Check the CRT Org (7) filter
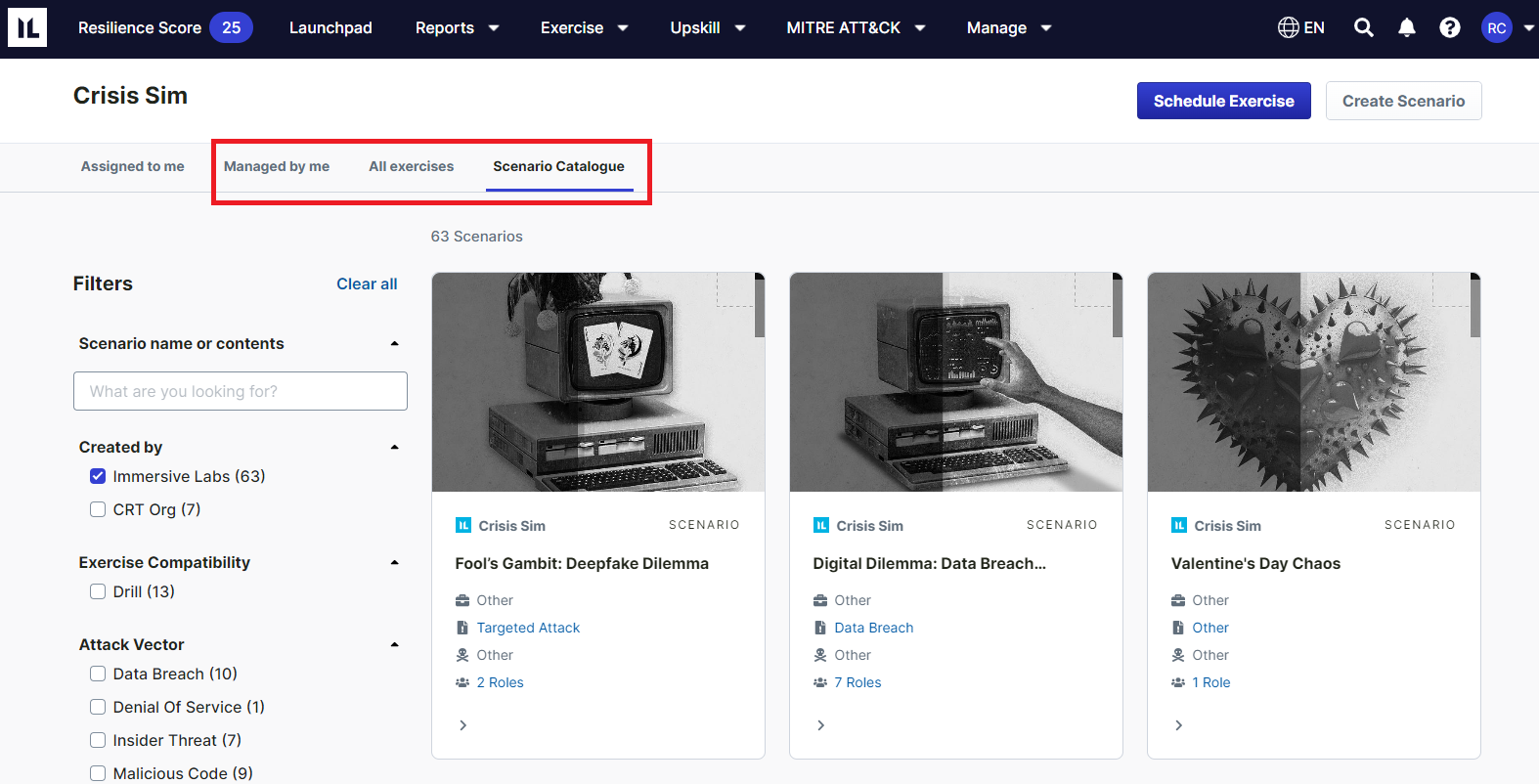The height and width of the screenshot is (784, 1539). [x=98, y=509]
